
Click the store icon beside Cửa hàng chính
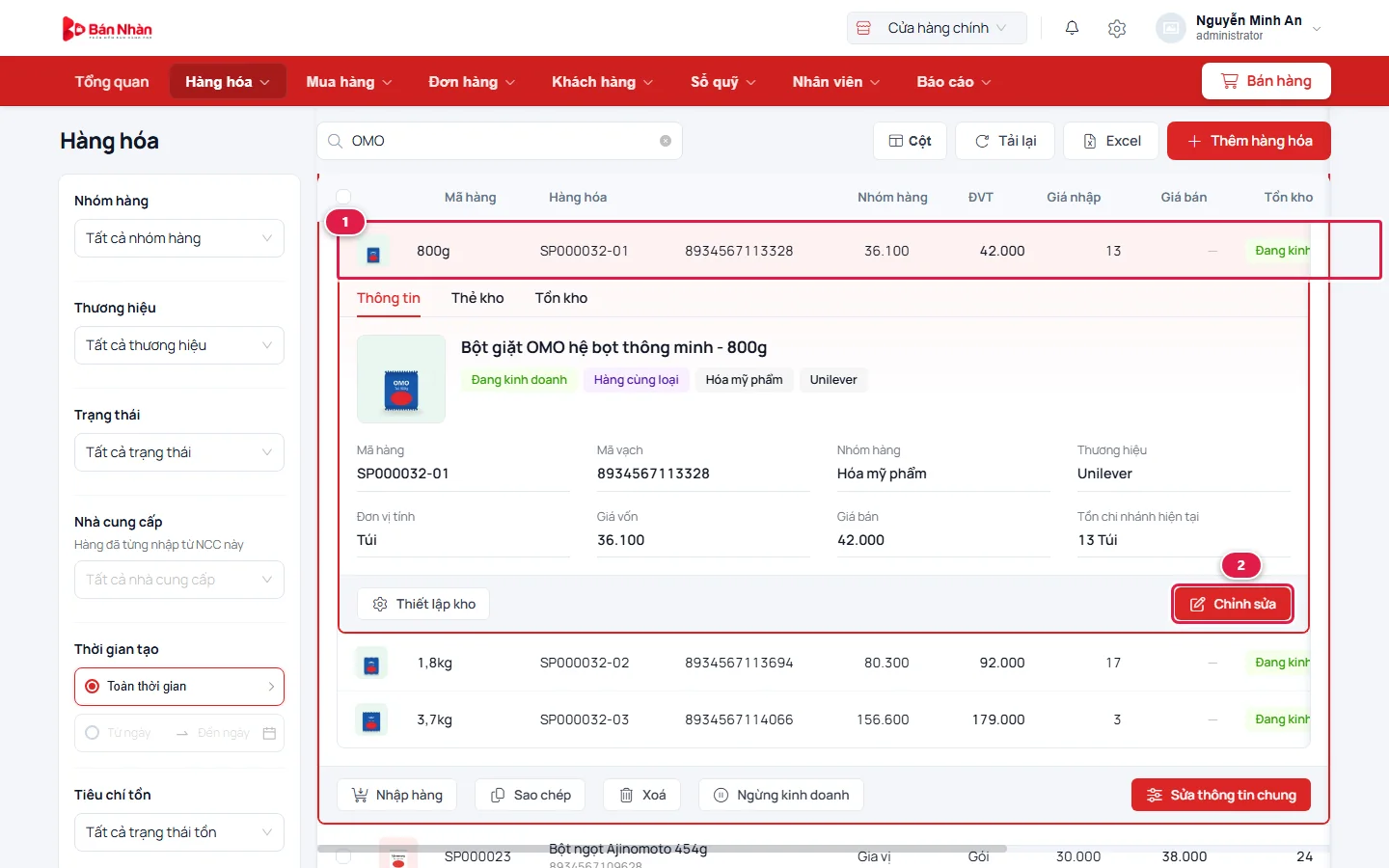(x=864, y=28)
